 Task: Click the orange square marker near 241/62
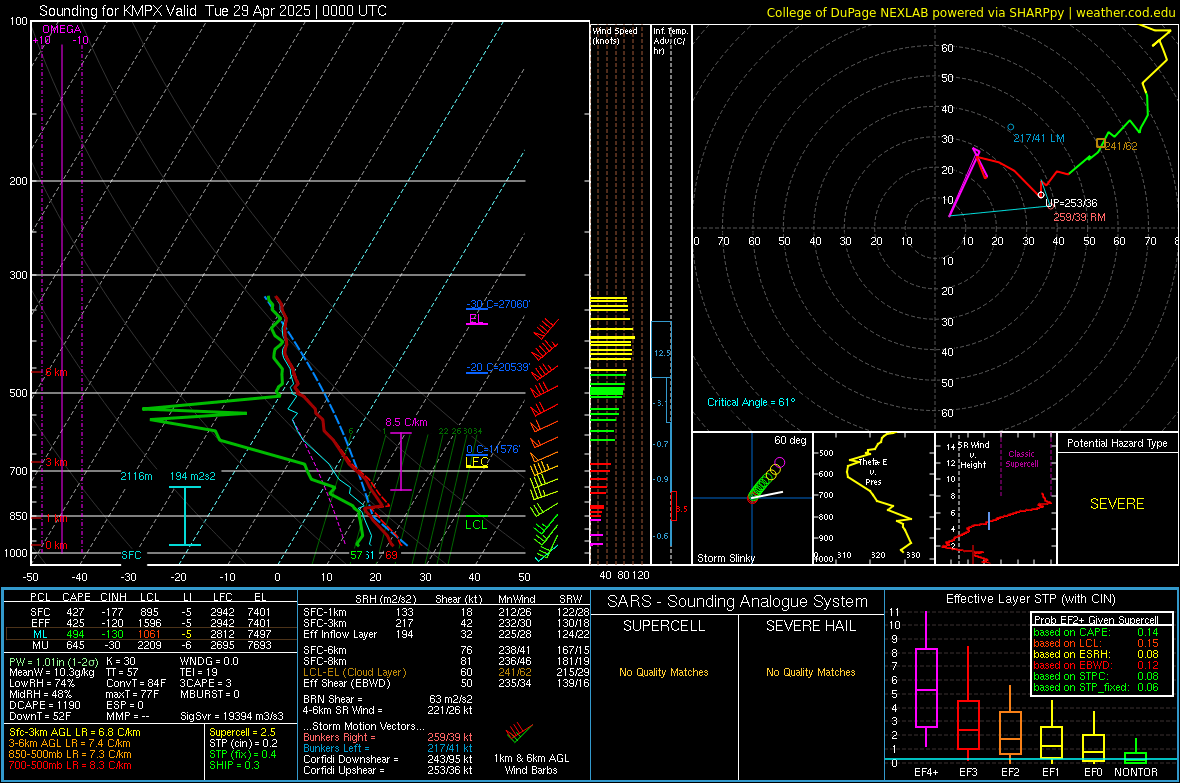point(1100,143)
